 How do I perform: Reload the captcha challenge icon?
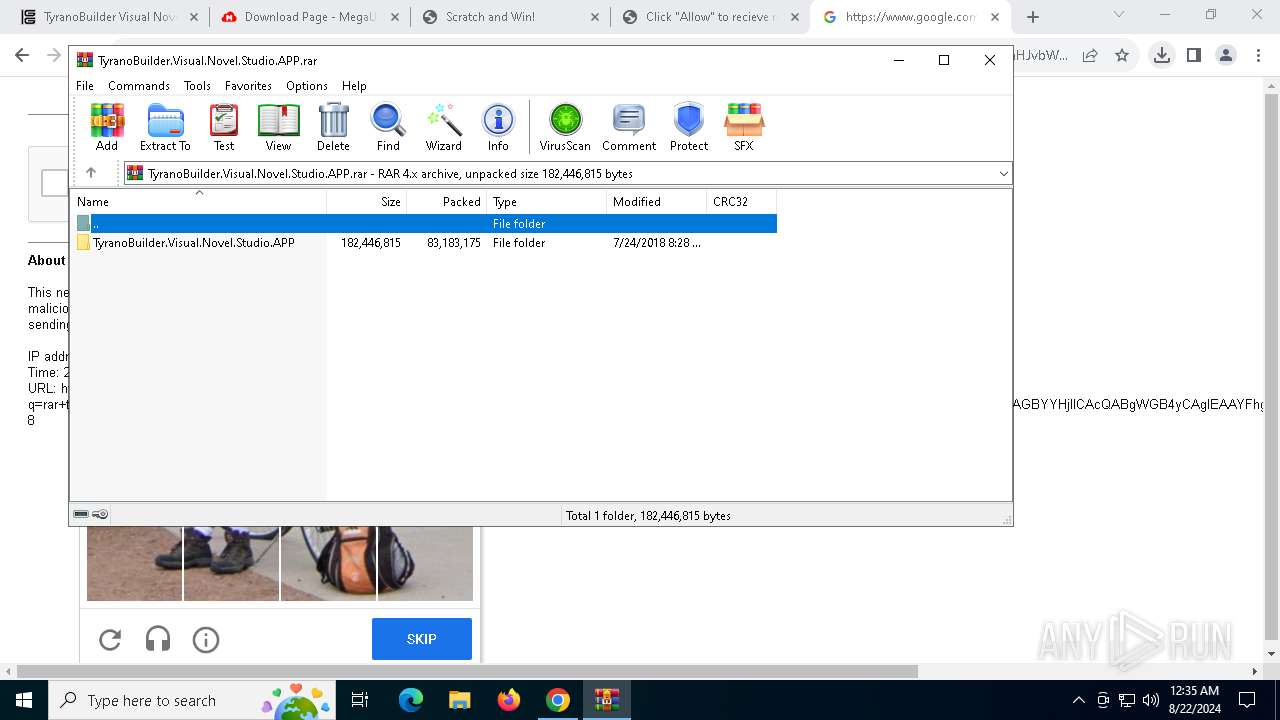click(110, 639)
